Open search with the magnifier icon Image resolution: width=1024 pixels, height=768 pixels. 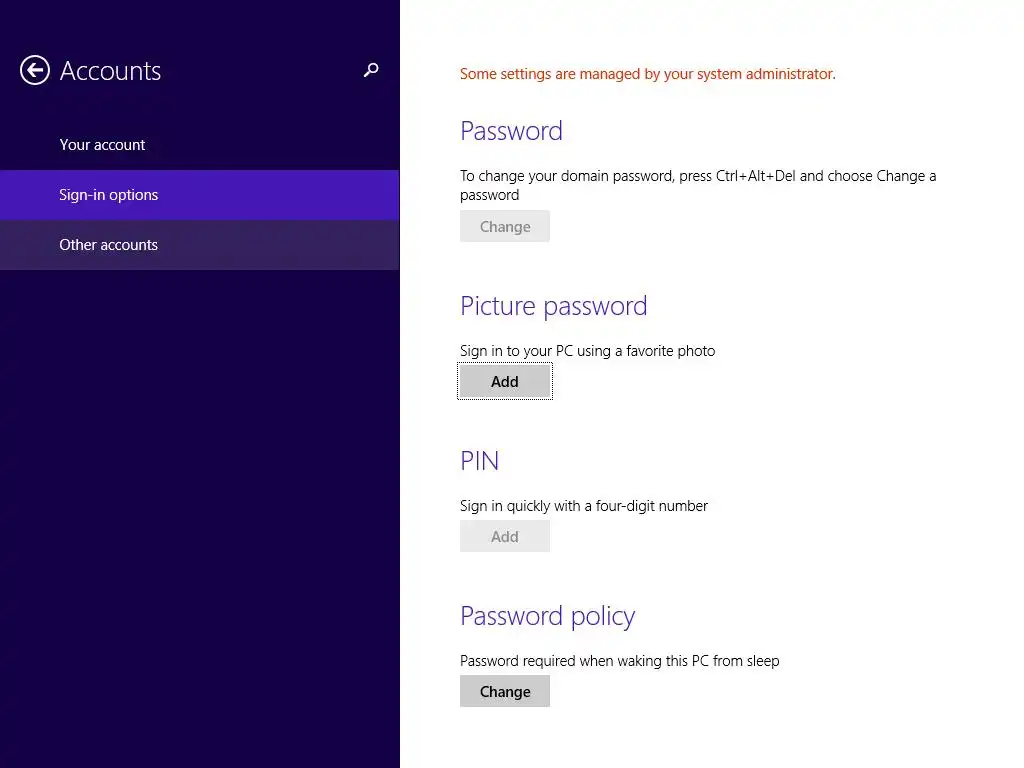[371, 70]
